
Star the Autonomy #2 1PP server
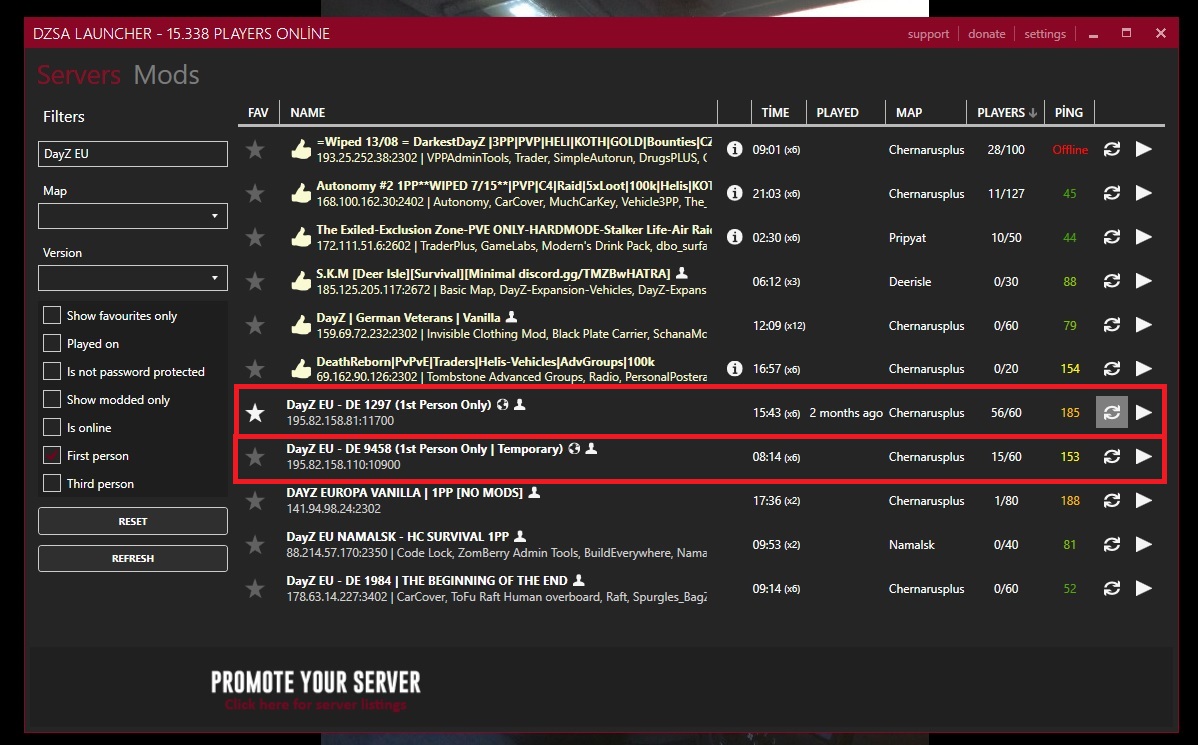[255, 194]
